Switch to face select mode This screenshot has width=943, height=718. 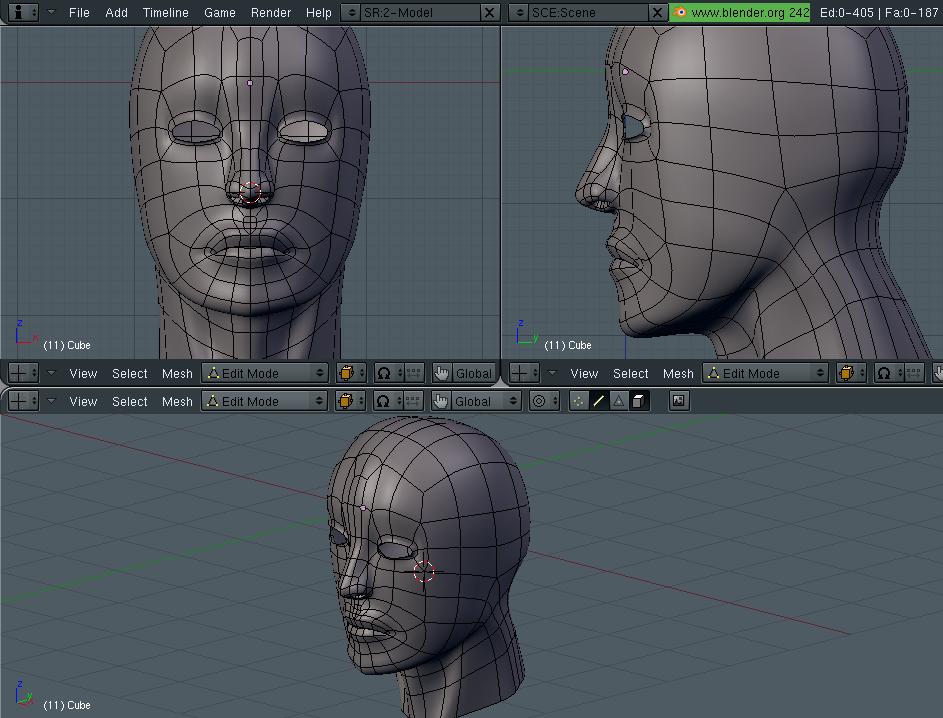click(x=618, y=401)
